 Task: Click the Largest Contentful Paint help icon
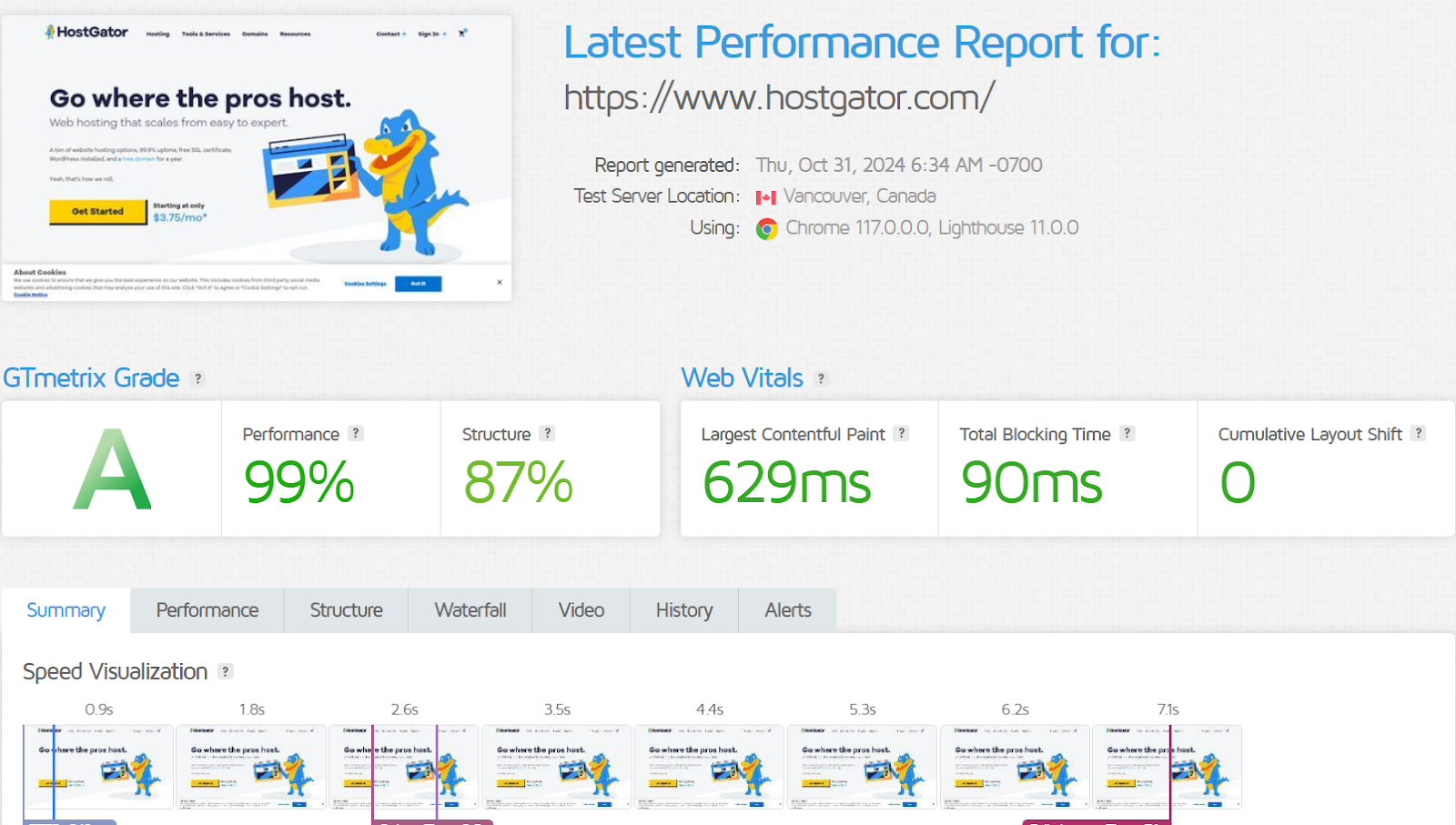(x=901, y=434)
